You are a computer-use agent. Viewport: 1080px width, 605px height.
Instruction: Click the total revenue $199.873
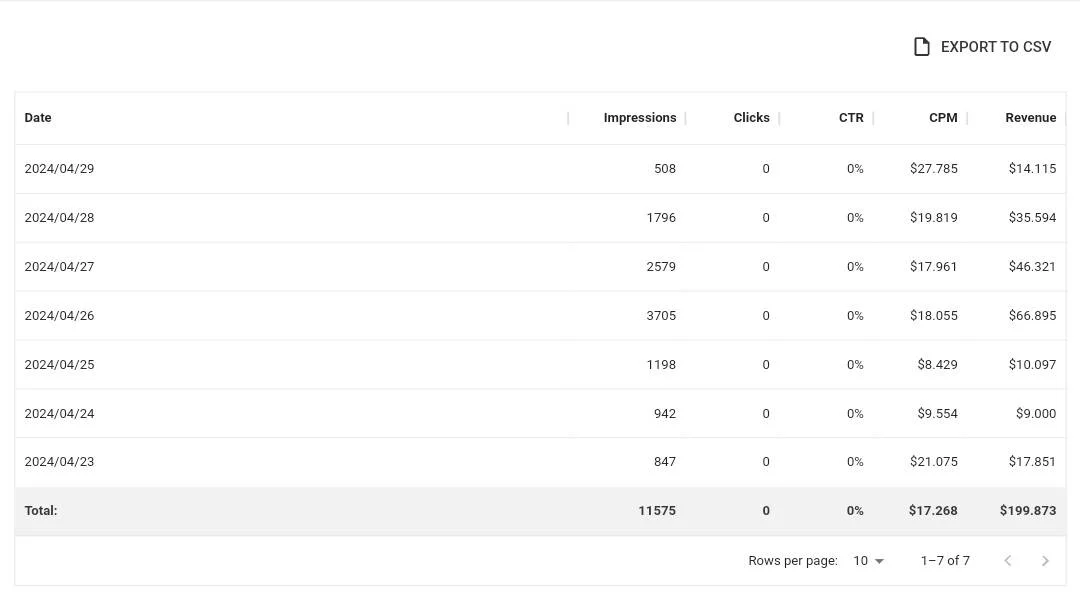point(1028,511)
